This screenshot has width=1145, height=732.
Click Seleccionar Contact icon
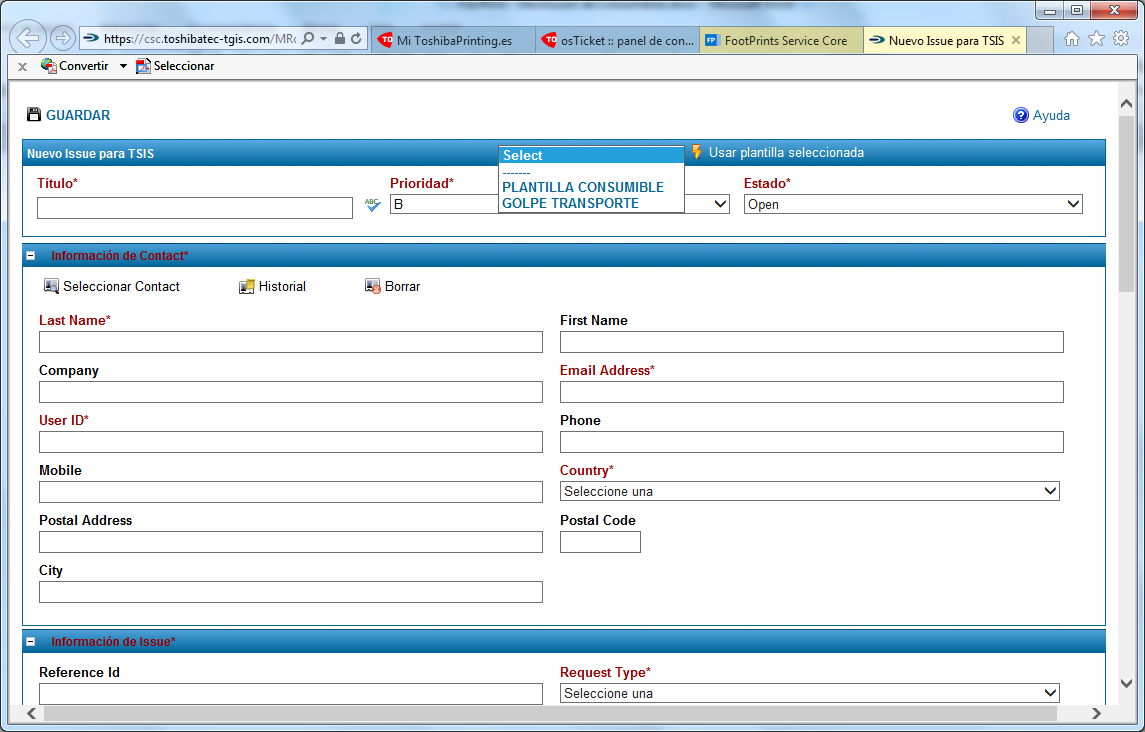(x=51, y=287)
